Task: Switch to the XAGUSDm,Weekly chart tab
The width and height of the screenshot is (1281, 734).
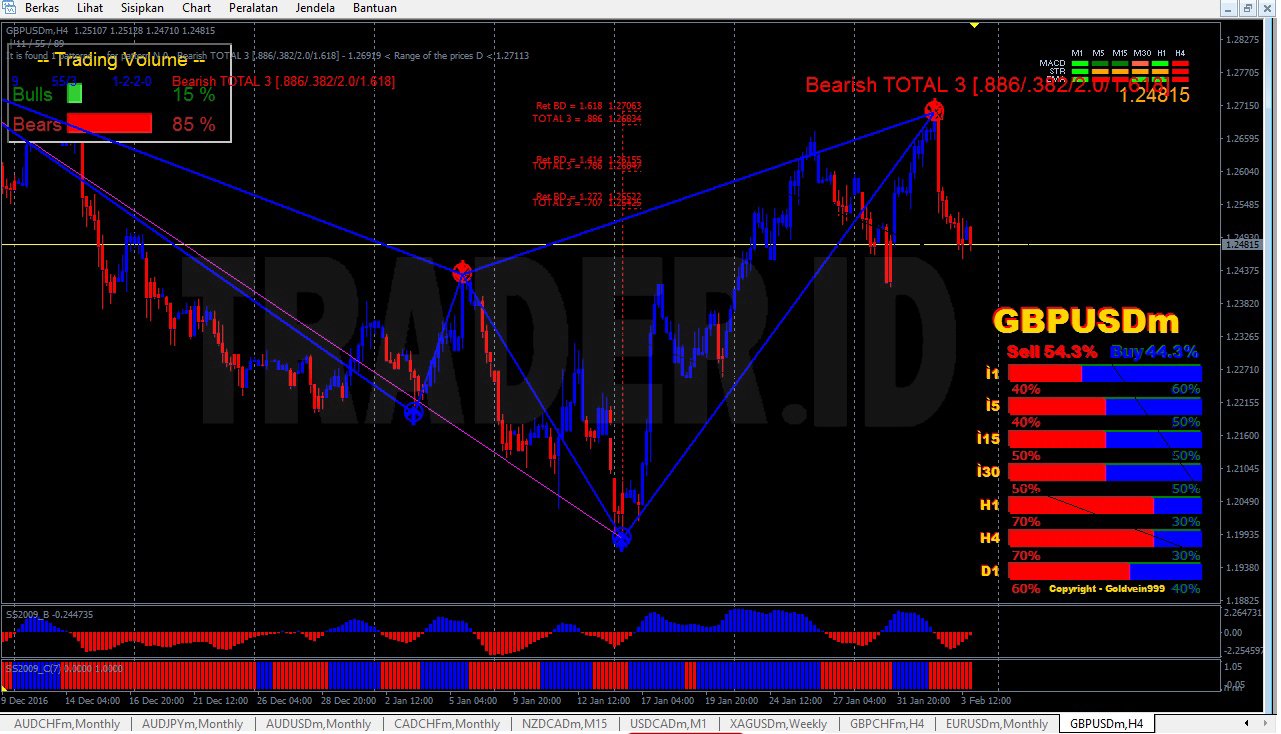Action: pos(776,723)
